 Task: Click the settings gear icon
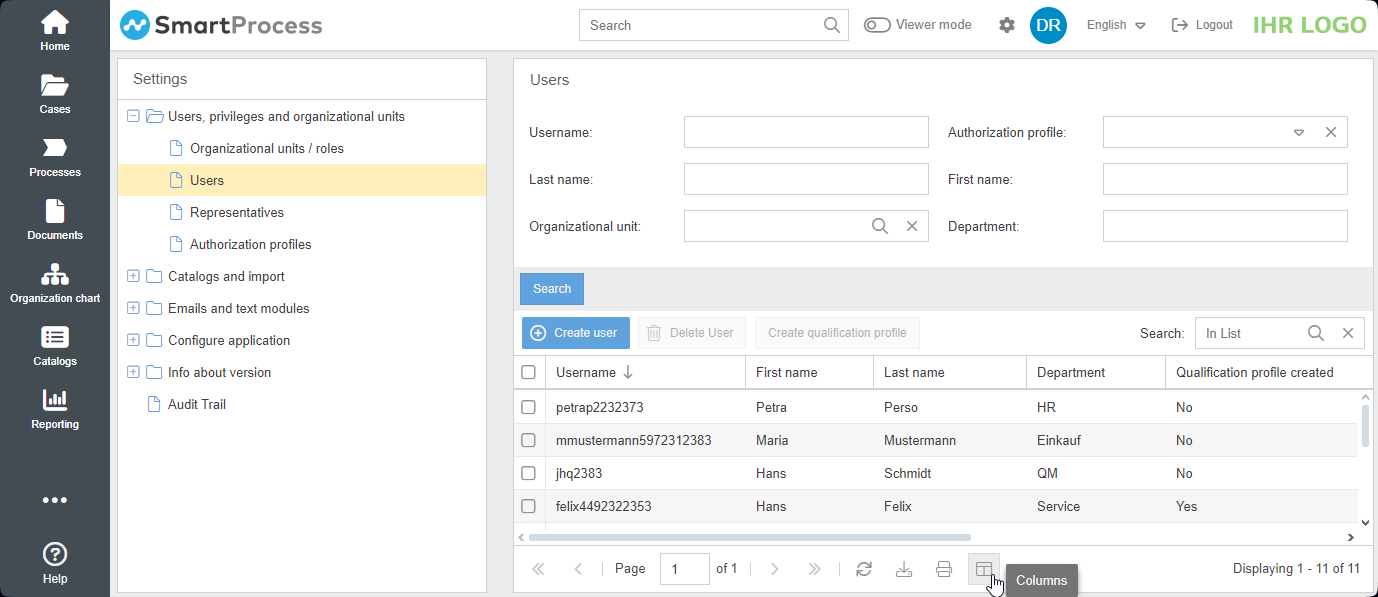pos(1007,25)
